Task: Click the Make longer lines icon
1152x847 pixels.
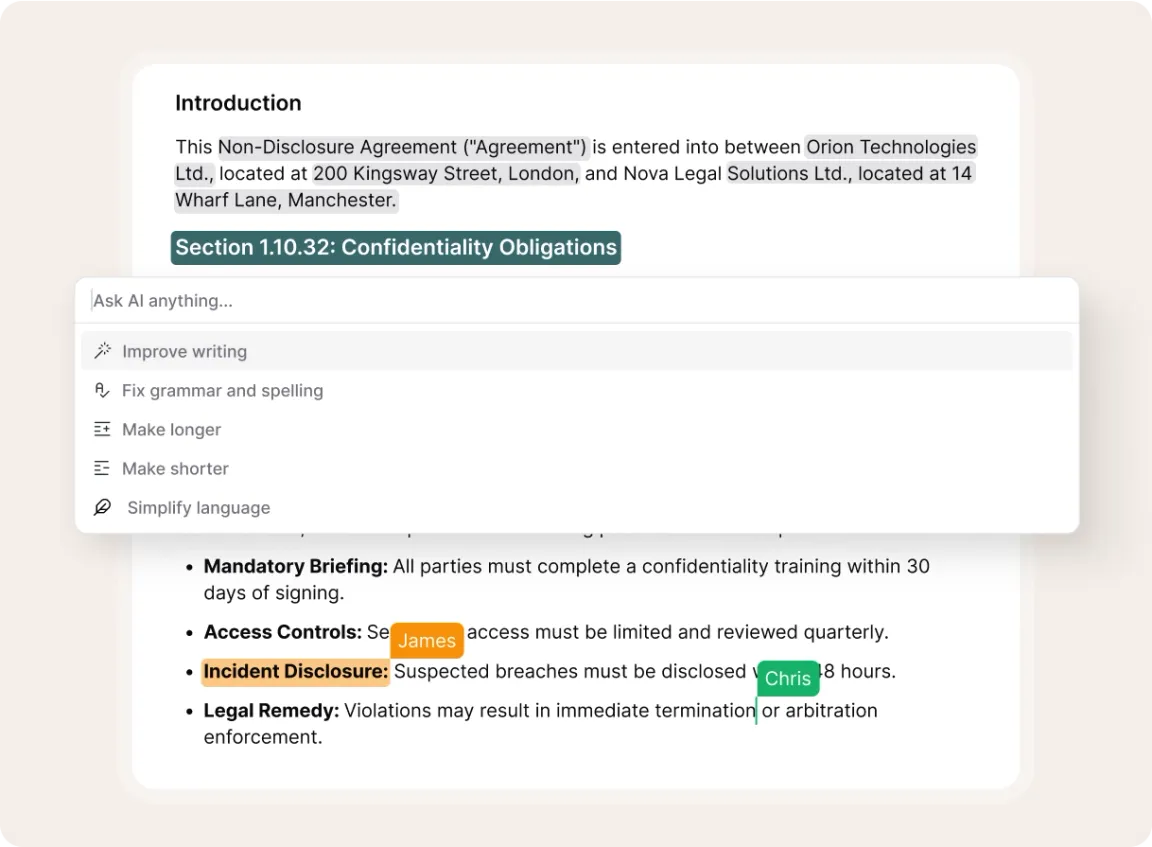Action: coord(102,429)
